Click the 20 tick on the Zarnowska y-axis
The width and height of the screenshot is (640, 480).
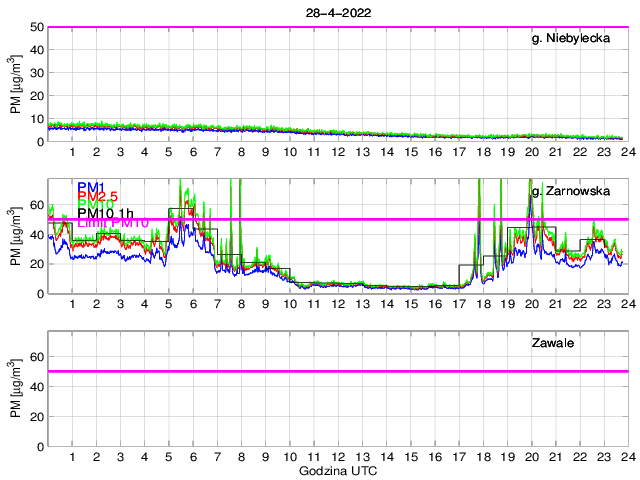pyautogui.click(x=35, y=264)
